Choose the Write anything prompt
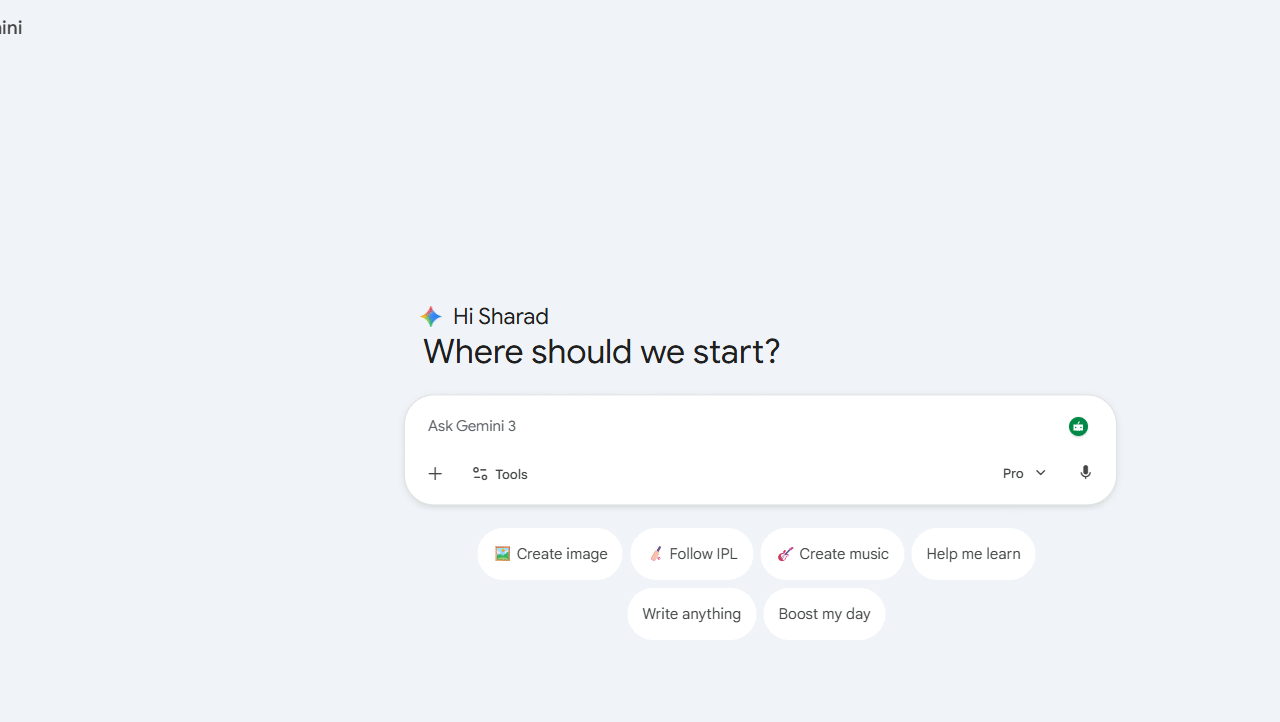1280x722 pixels. (691, 613)
